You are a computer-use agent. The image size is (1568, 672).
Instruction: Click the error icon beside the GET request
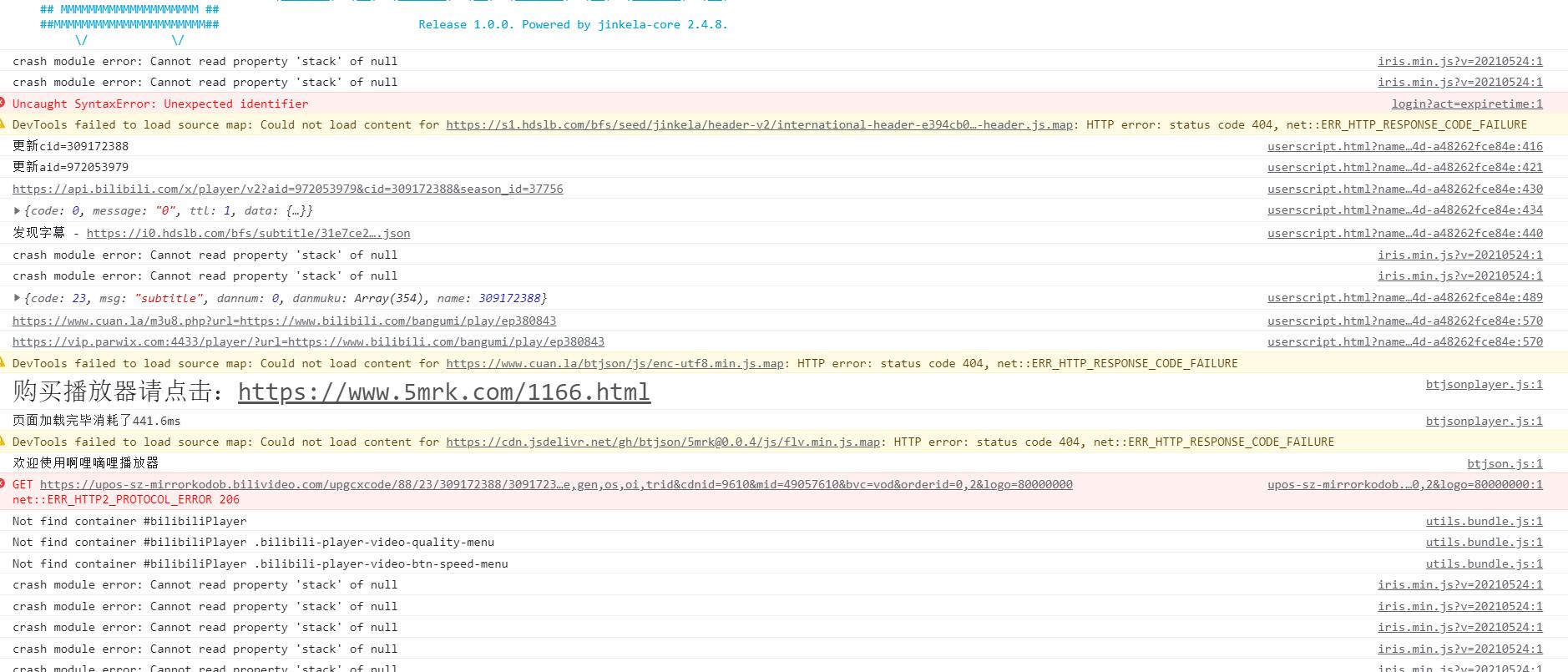(x=3, y=484)
